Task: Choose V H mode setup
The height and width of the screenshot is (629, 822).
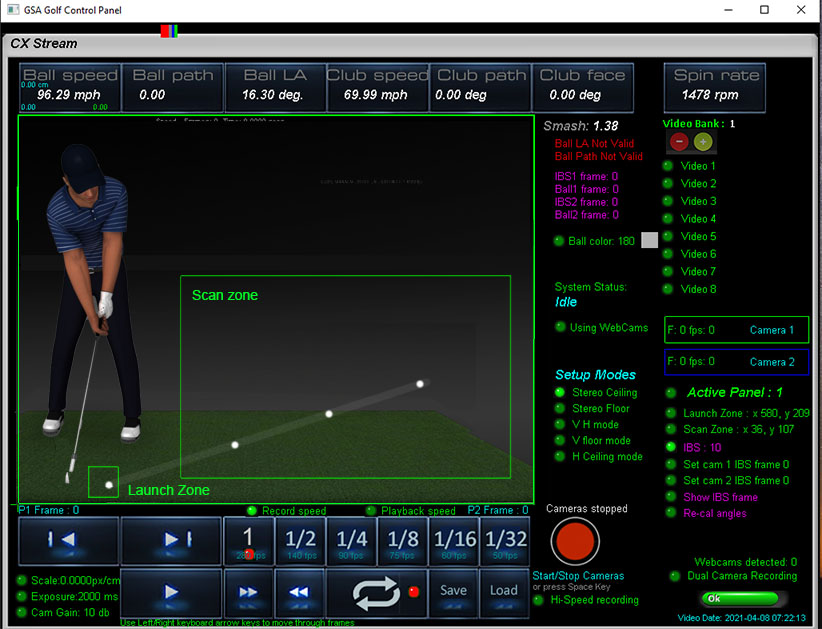Action: pos(587,425)
